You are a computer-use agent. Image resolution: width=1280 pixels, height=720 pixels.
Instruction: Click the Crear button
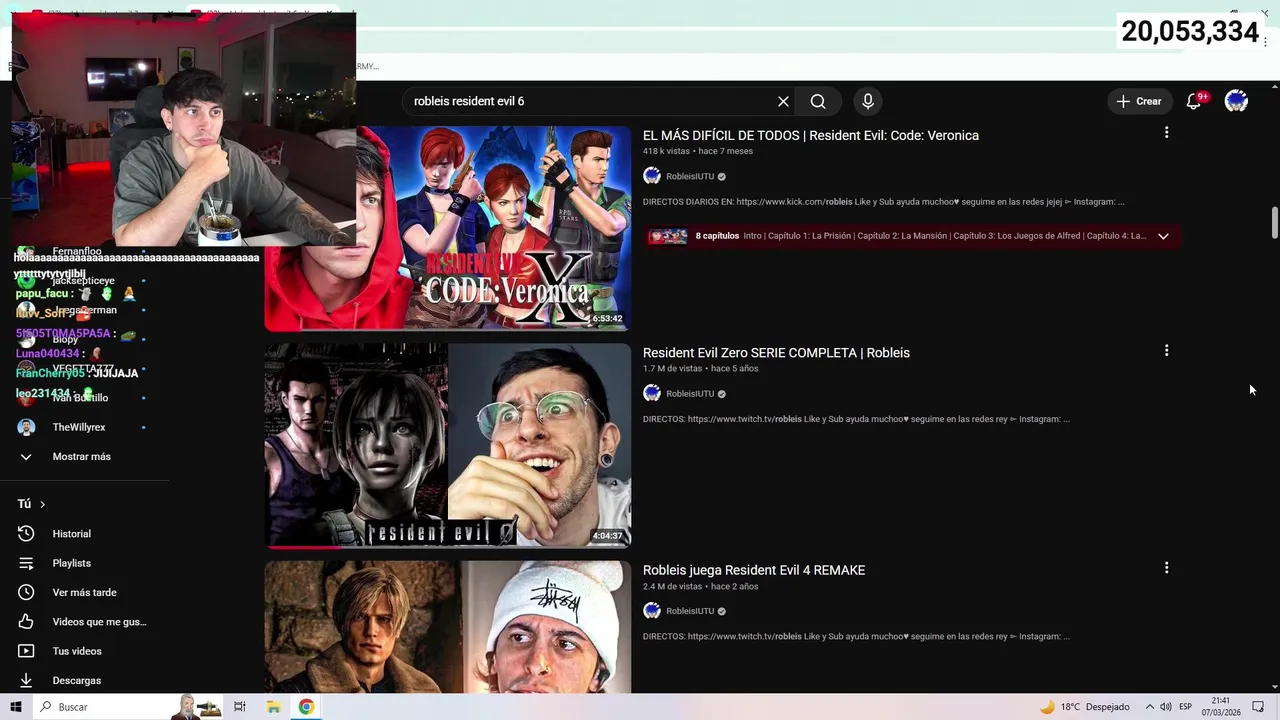(x=1139, y=101)
